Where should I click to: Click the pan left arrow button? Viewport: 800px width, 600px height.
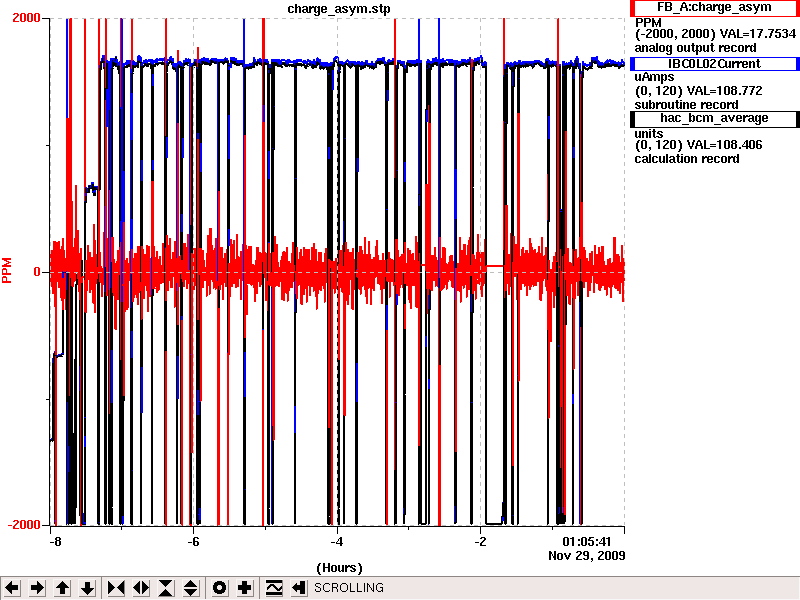coord(12,588)
